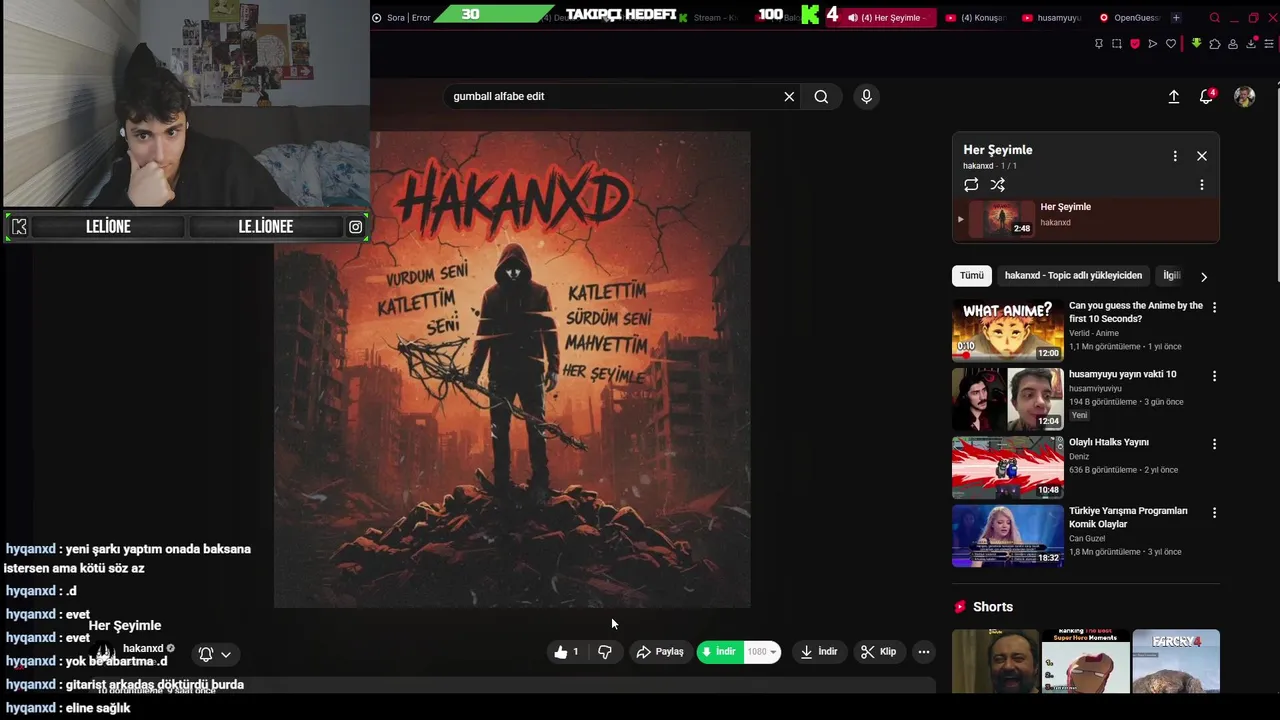
Task: Show more filter chips with the right arrow
Action: [1204, 277]
